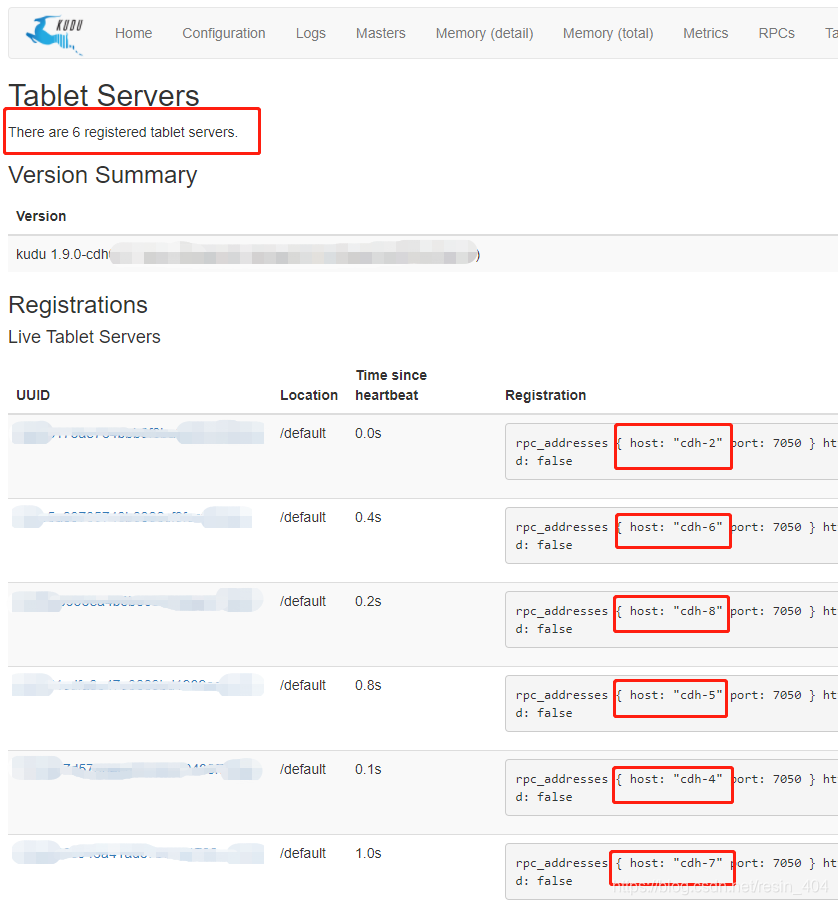Click the Registrations heading
The image size is (838, 905).
coord(78,305)
